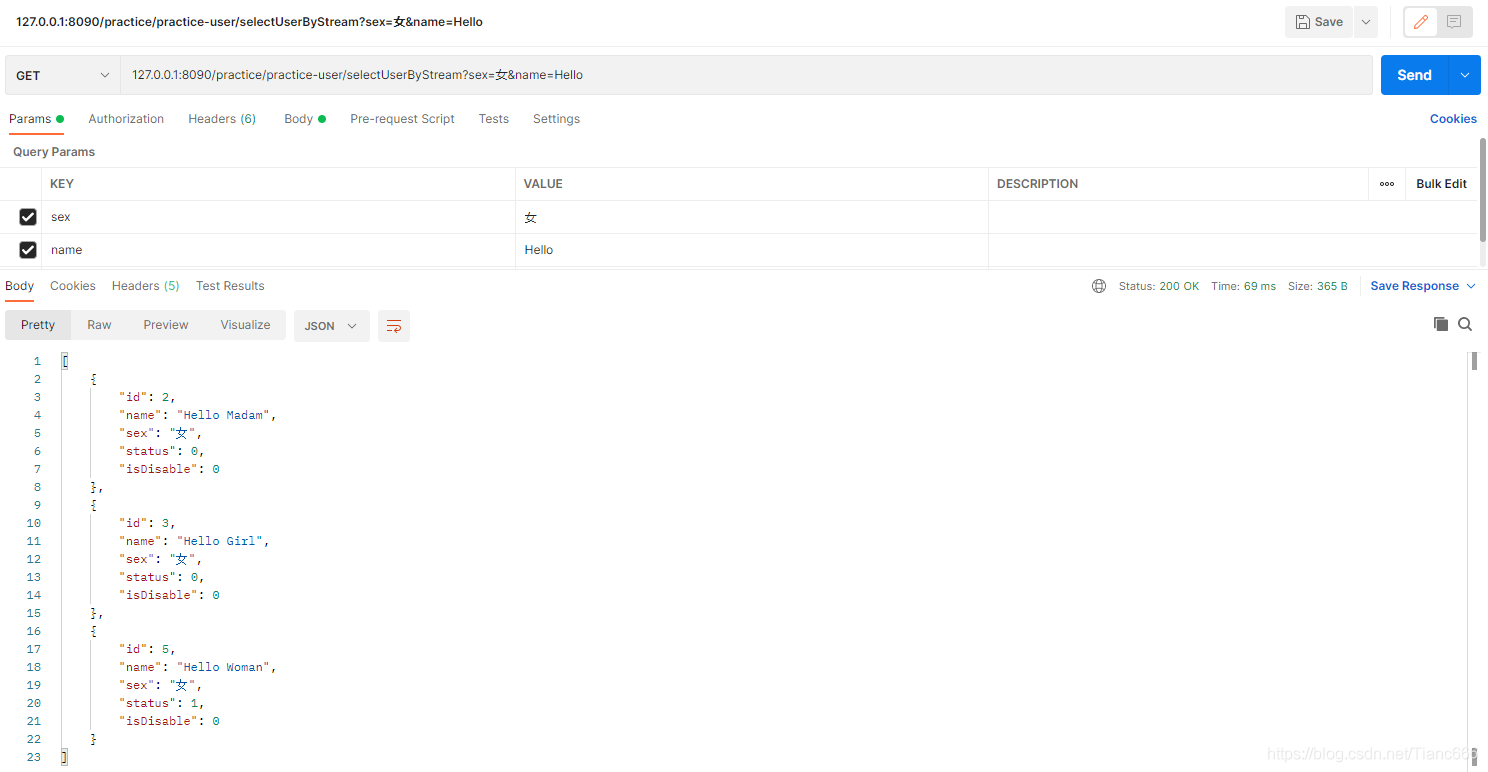
Task: Open the JSON format dropdown
Action: 332,326
